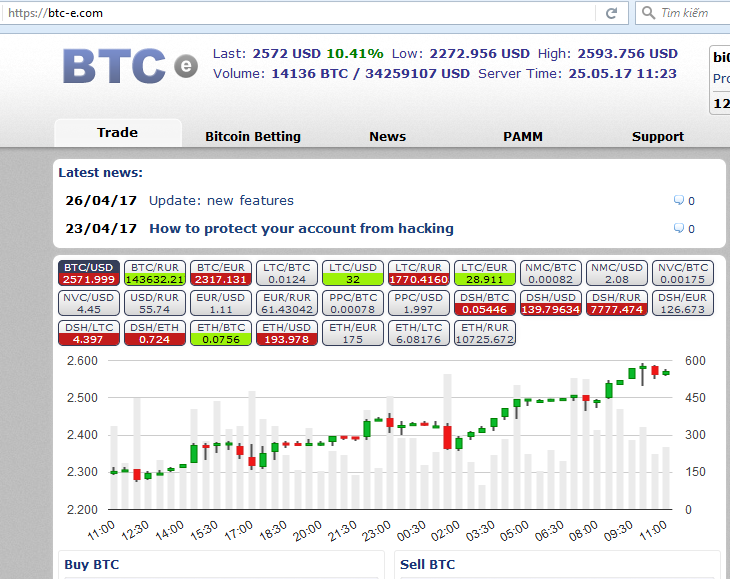The height and width of the screenshot is (579, 730).
Task: Choose the EUR/RUR pair
Action: click(x=287, y=303)
